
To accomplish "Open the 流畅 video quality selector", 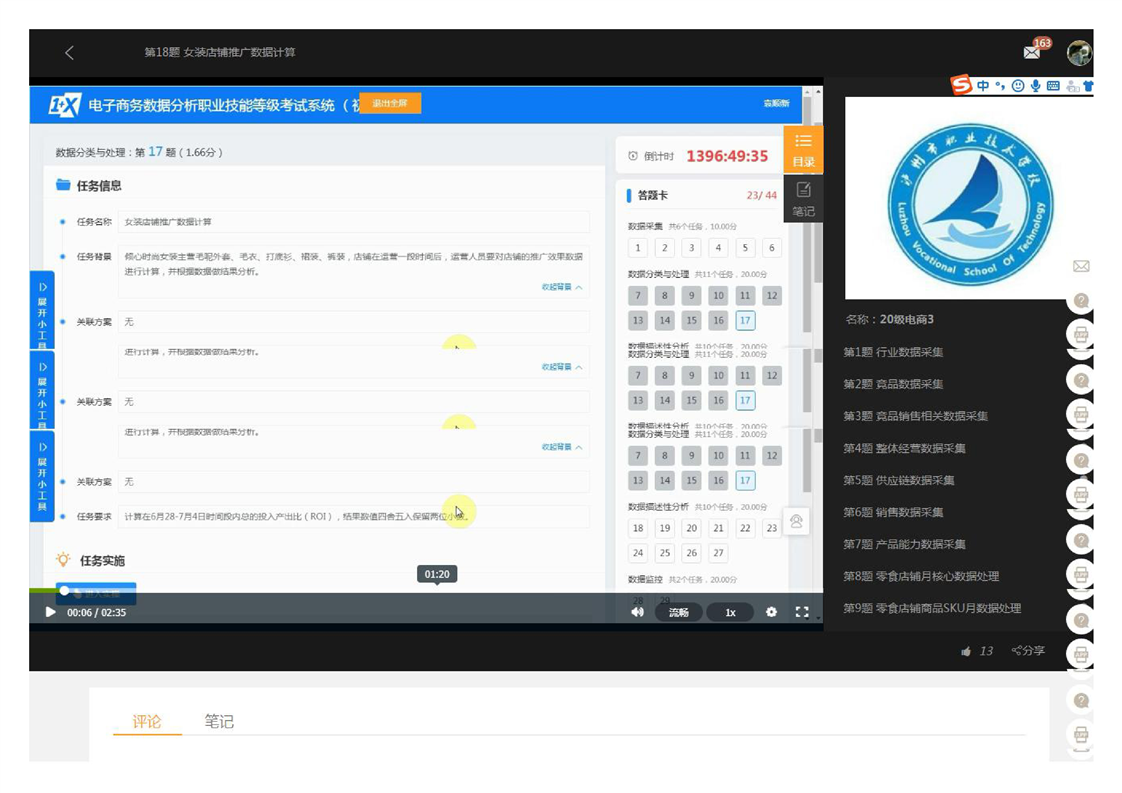I will (678, 612).
